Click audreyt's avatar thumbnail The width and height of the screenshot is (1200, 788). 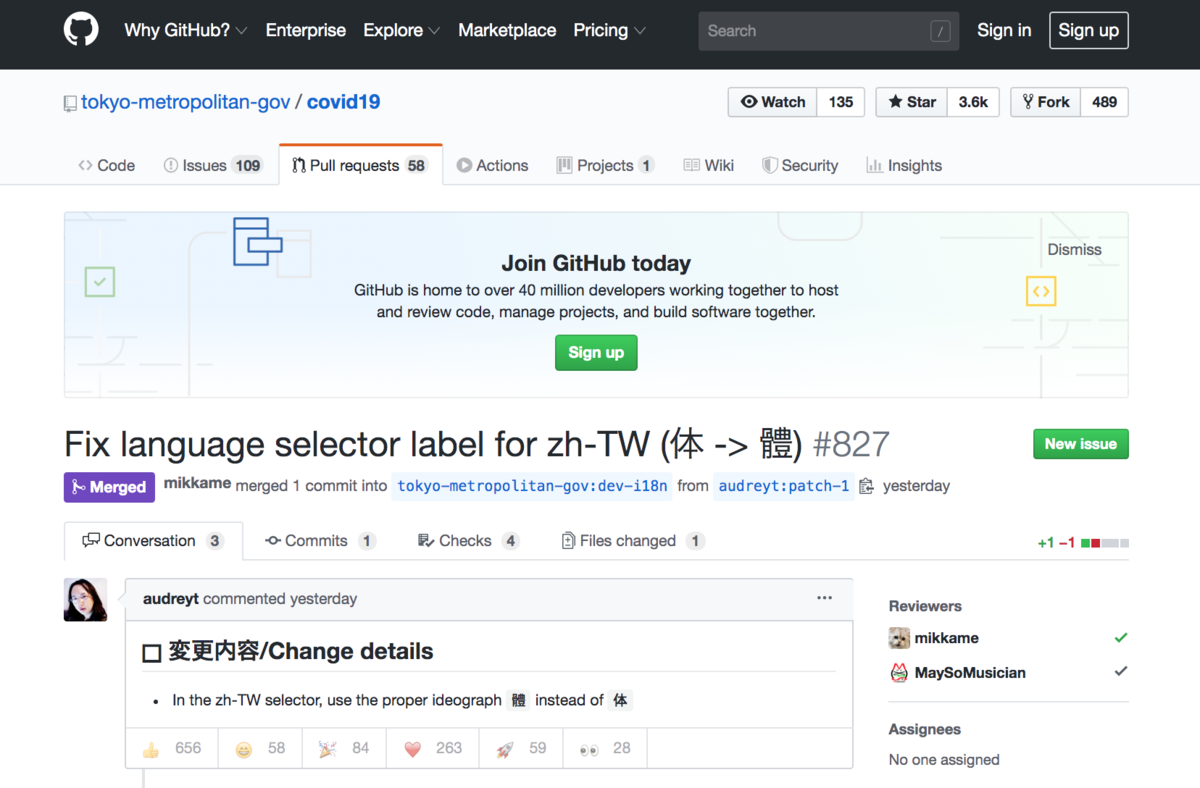[x=85, y=599]
